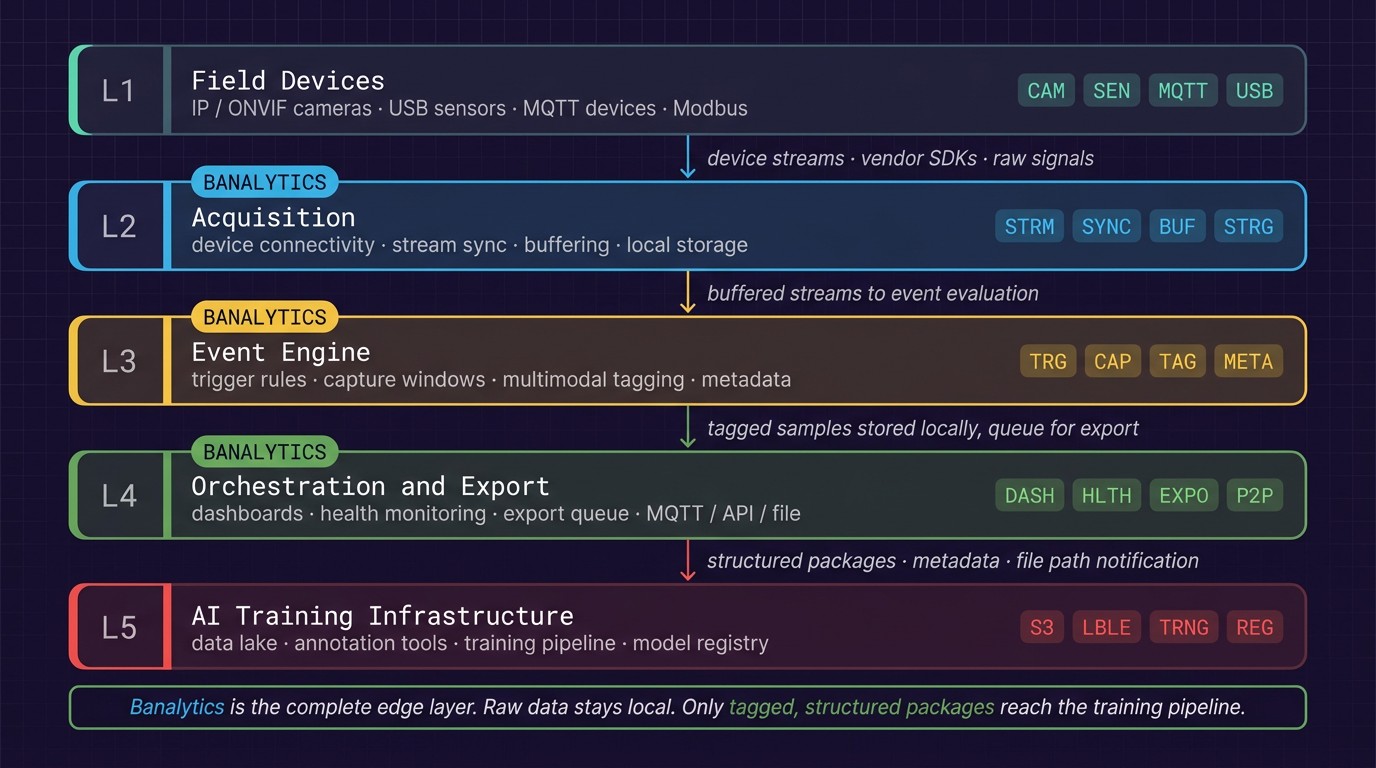Click the L4 layer label

click(x=119, y=495)
